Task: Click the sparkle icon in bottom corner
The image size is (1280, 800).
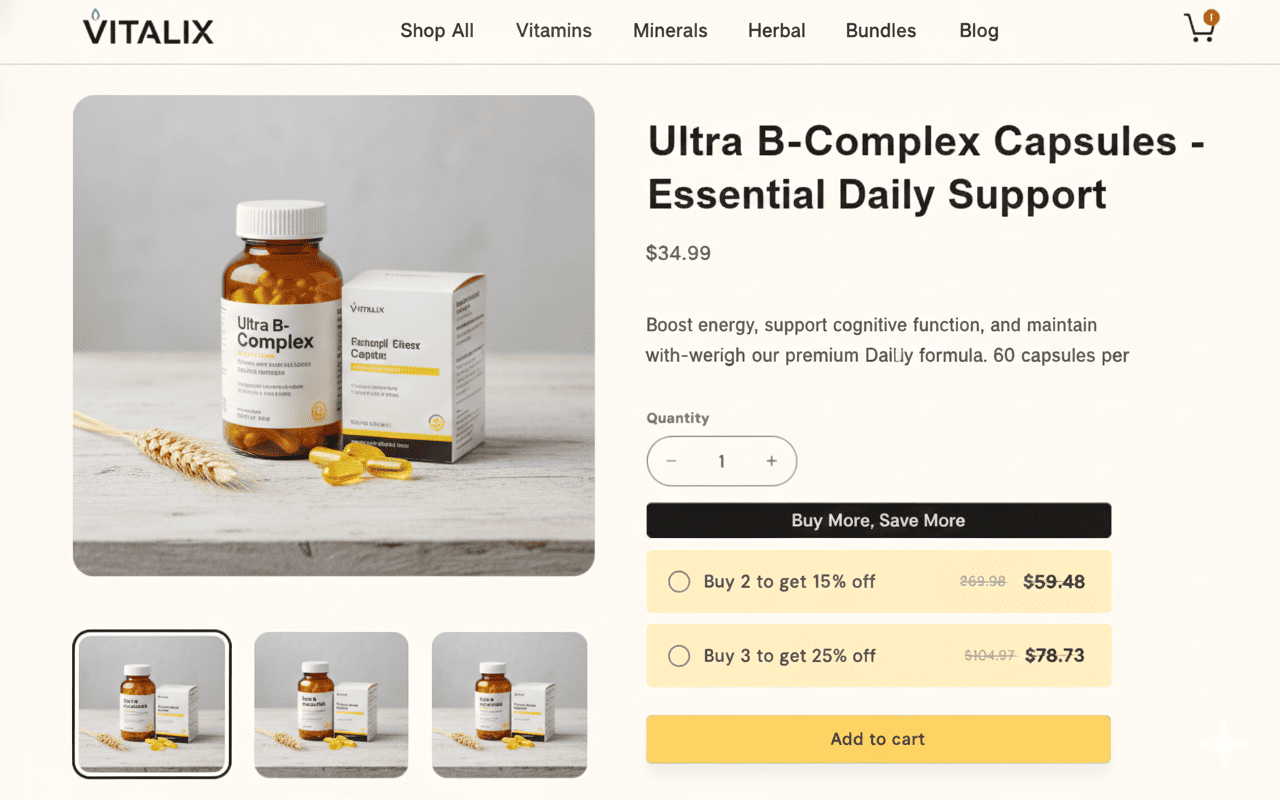Action: point(1222,744)
